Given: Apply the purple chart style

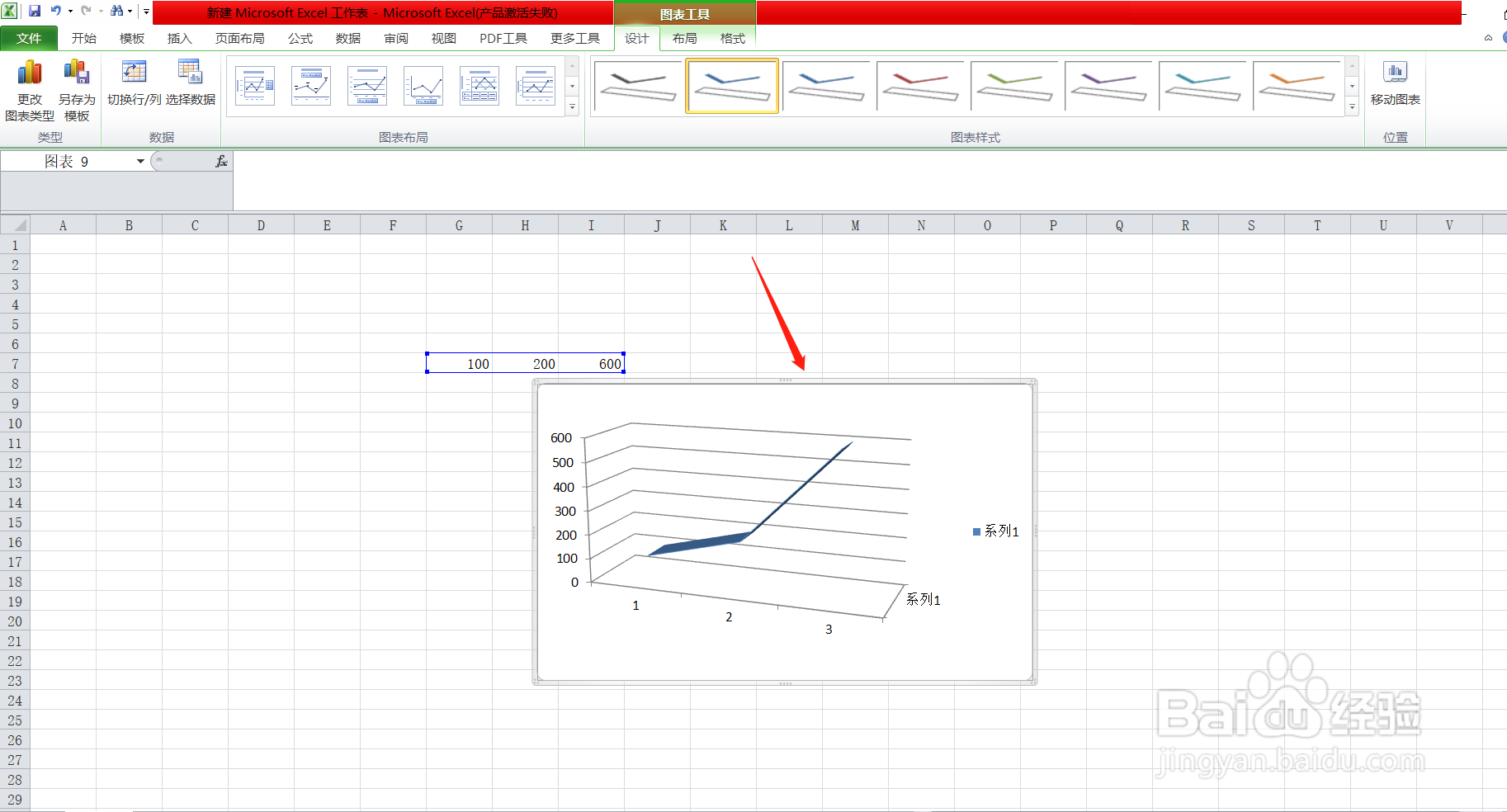Looking at the screenshot, I should click(1108, 86).
